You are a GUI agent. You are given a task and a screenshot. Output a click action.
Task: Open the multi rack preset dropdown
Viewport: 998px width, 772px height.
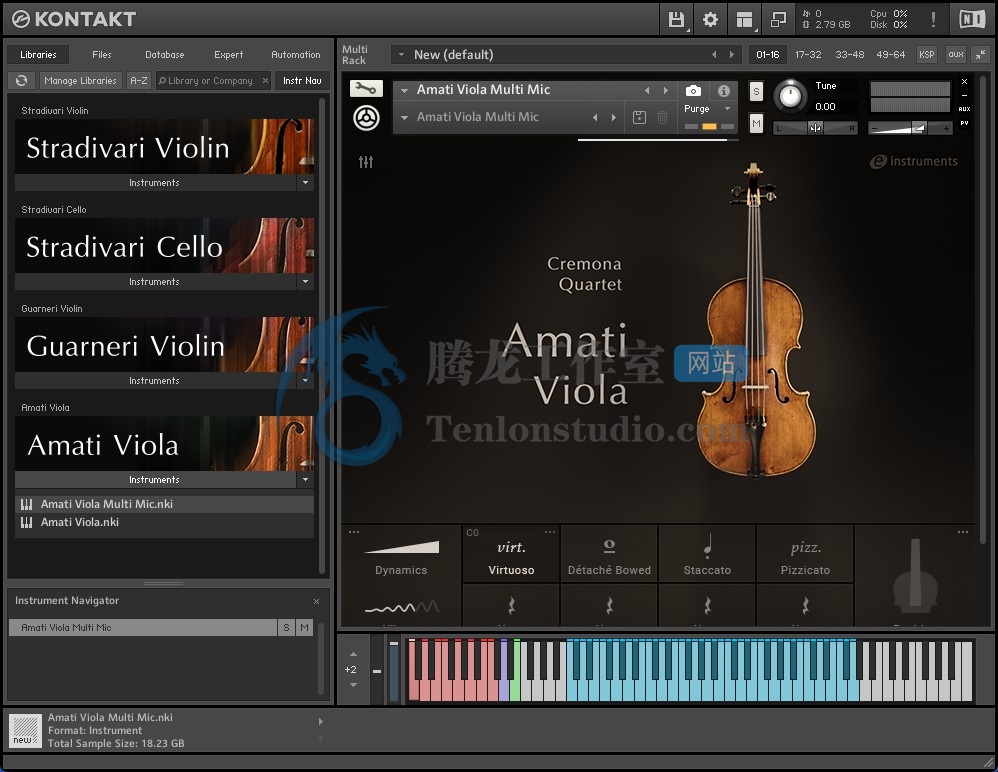click(x=402, y=55)
